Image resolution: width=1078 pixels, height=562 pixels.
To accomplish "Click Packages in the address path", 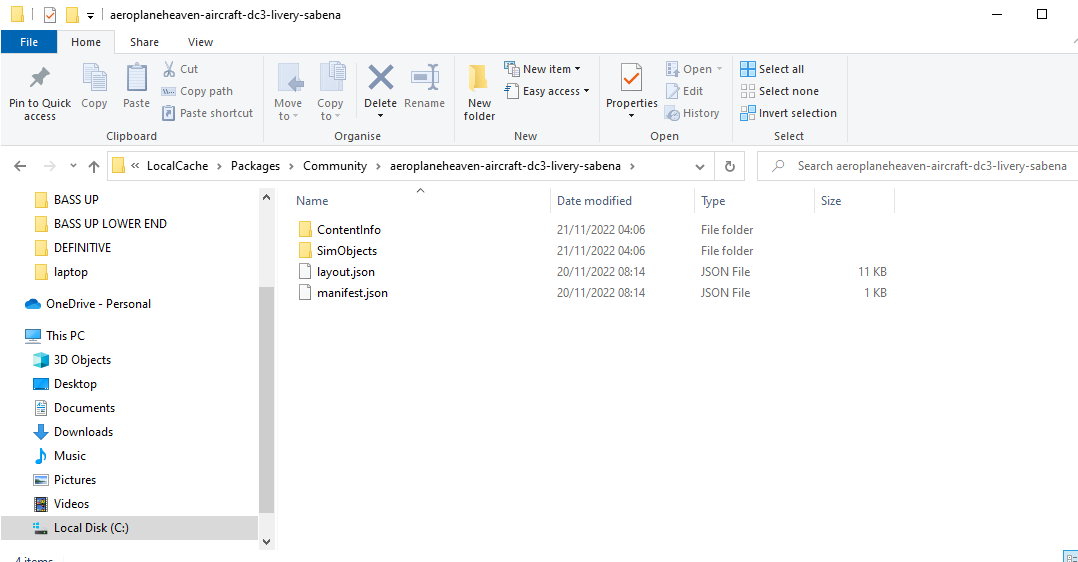I will [255, 166].
